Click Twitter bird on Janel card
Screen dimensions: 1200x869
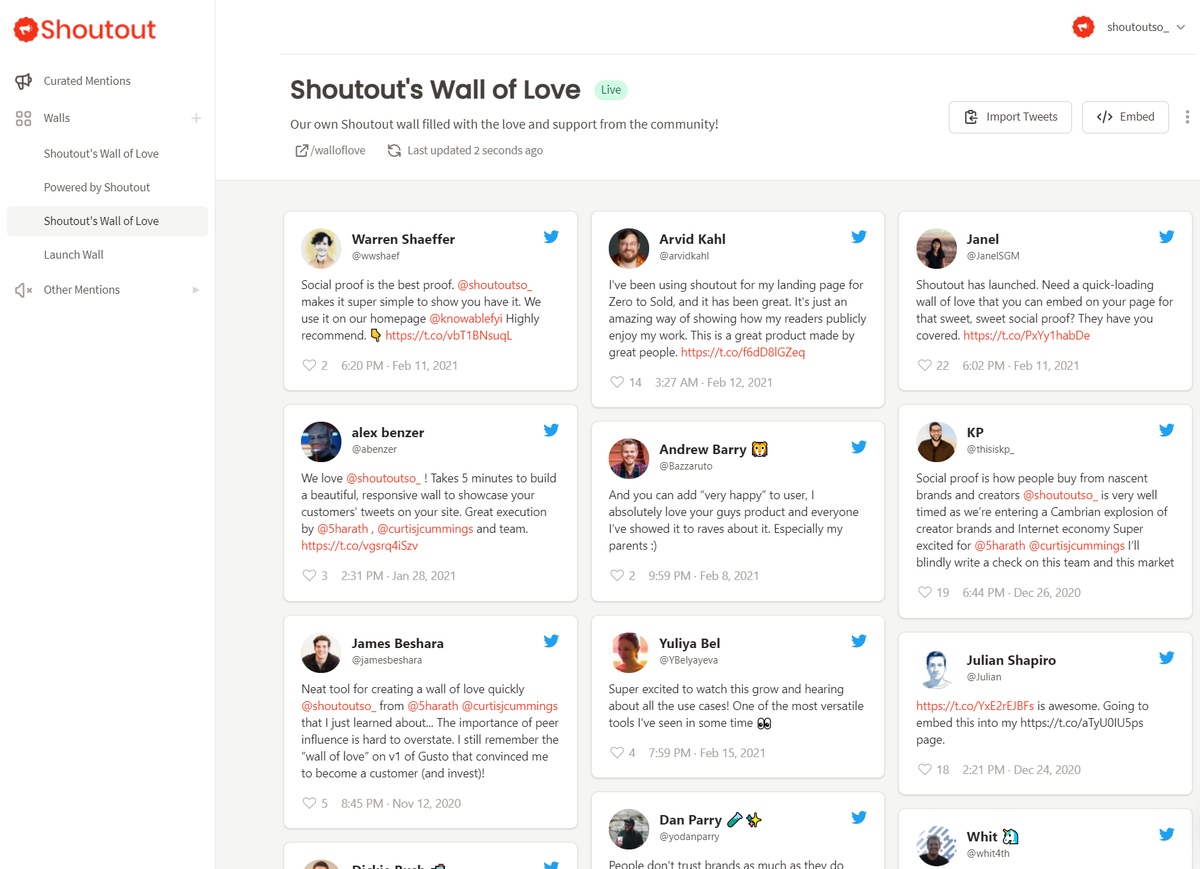1166,237
